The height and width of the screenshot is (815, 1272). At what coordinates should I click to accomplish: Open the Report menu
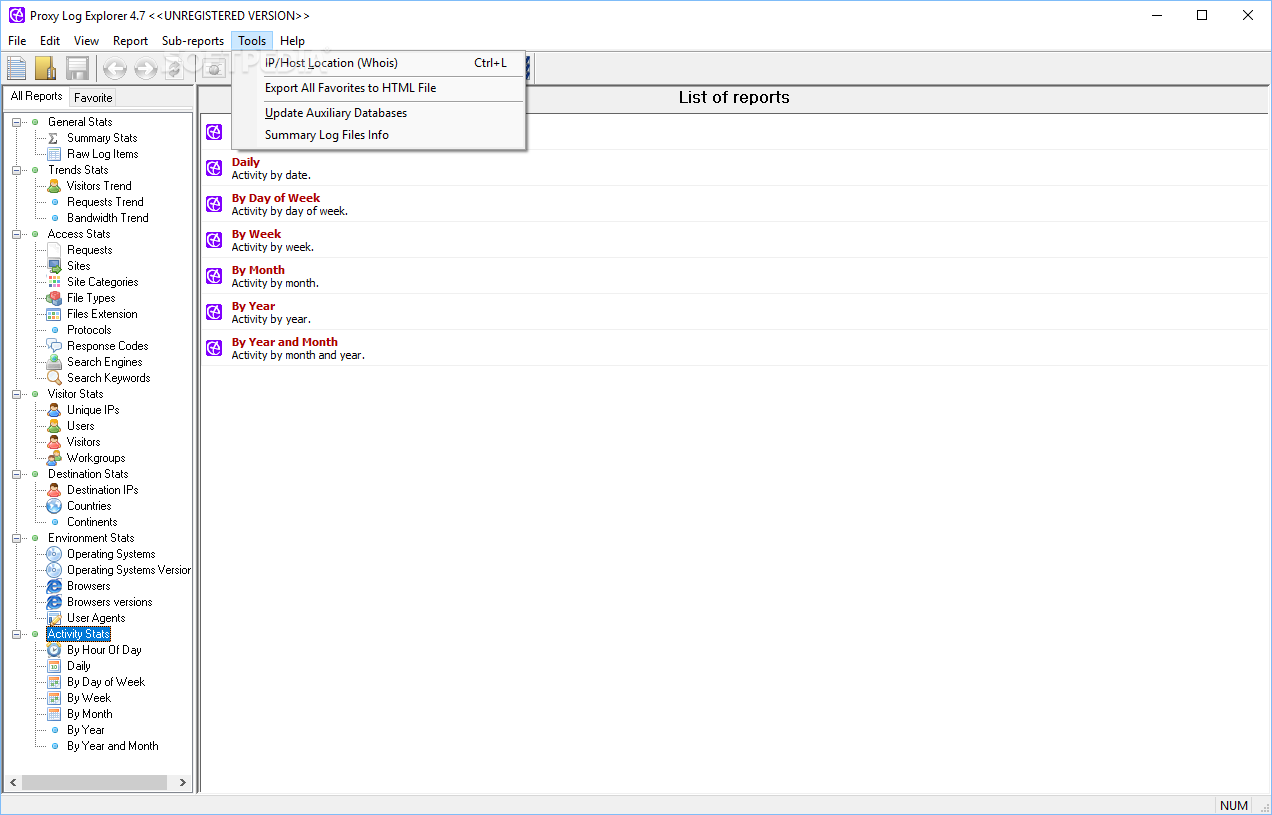point(130,41)
